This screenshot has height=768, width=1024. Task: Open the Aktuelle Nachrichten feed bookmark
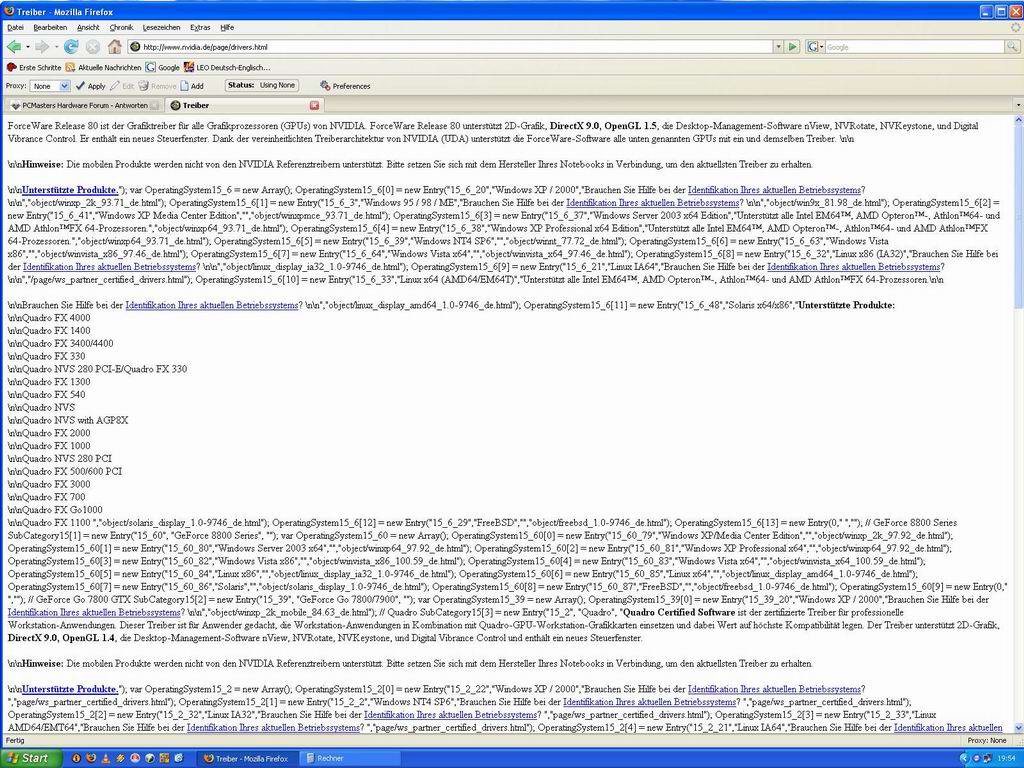[103, 67]
